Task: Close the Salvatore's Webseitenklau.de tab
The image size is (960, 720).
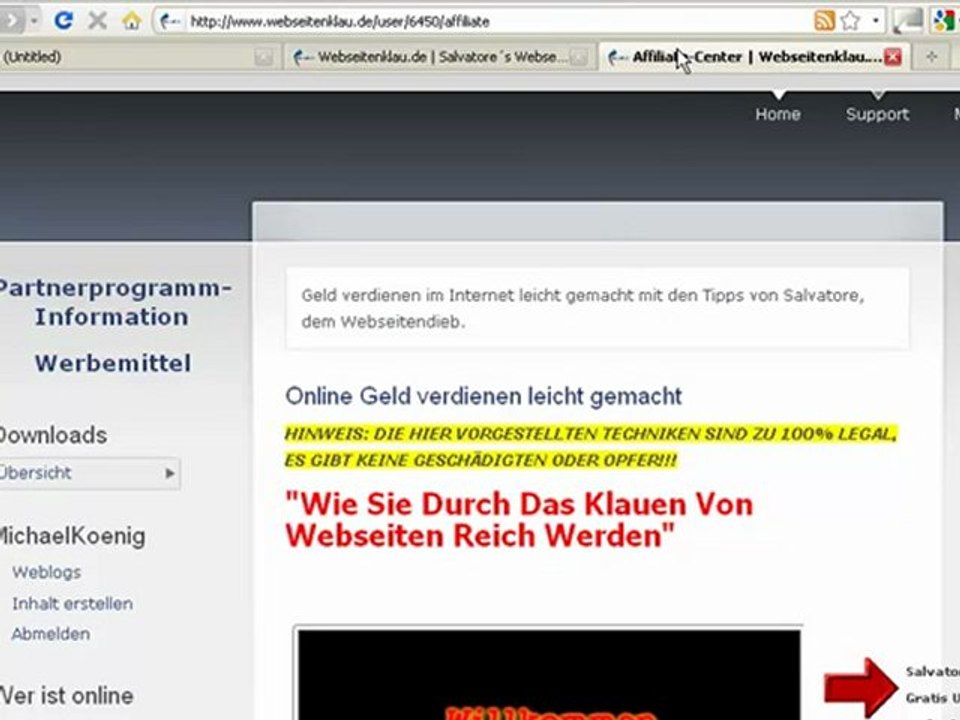Action: click(x=579, y=58)
